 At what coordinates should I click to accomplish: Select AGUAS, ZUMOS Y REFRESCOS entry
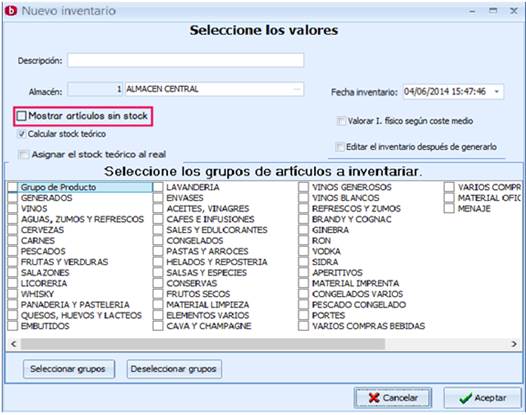(x=83, y=219)
